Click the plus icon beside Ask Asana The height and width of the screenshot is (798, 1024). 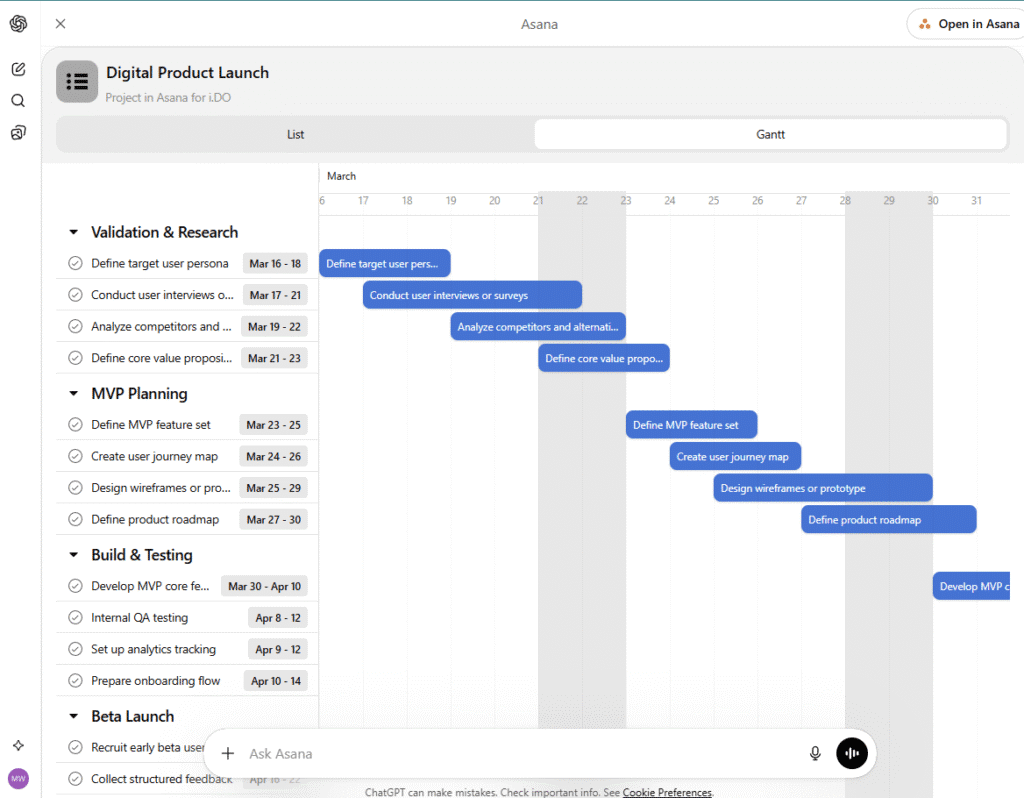coord(228,753)
